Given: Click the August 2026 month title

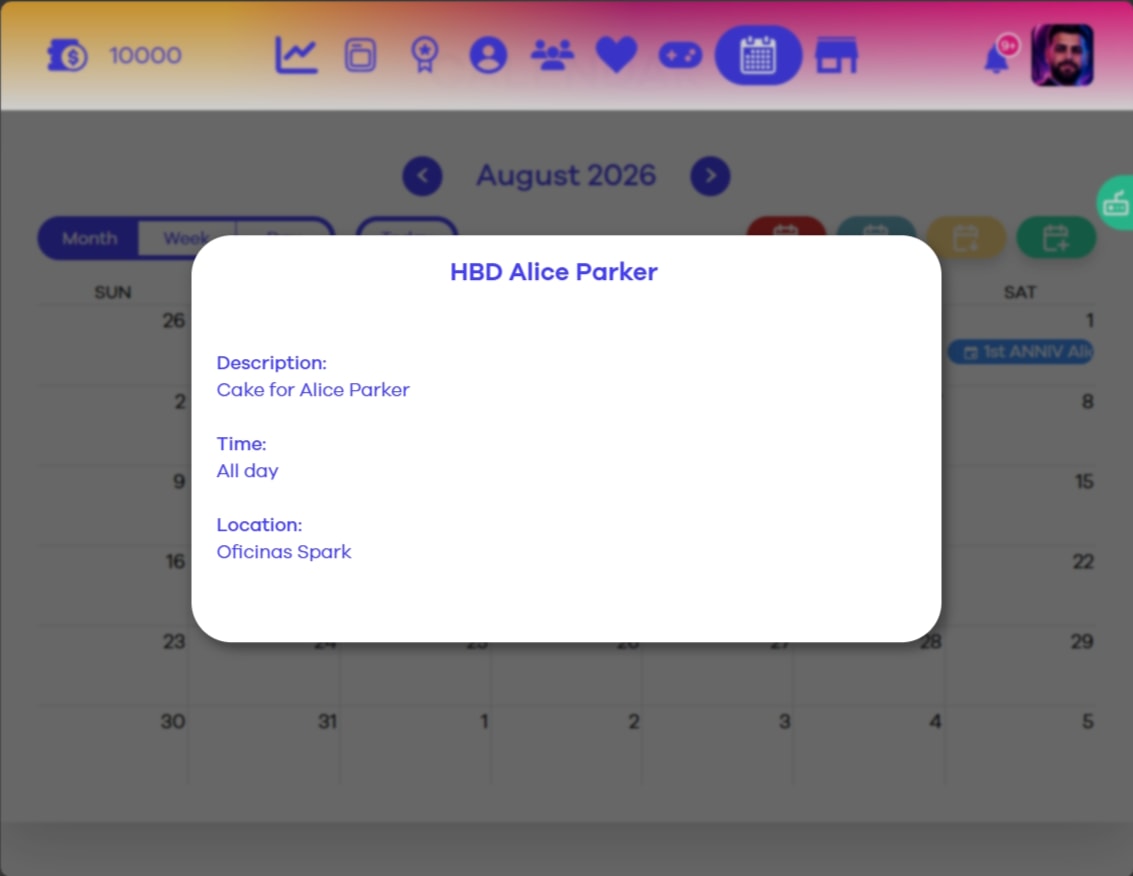Looking at the screenshot, I should (566, 176).
